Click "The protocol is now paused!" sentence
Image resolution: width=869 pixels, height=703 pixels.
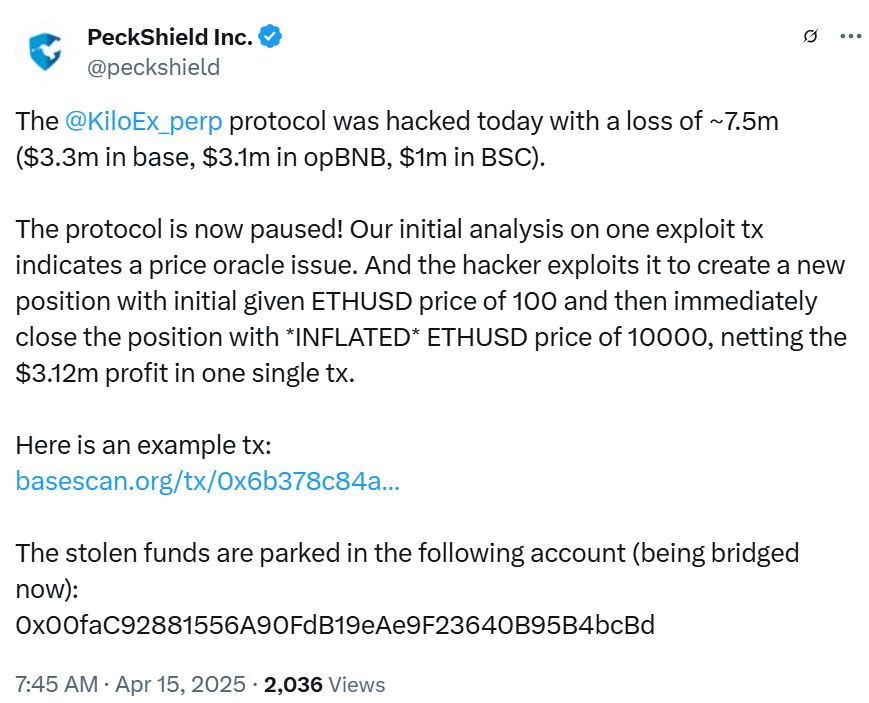pos(174,230)
